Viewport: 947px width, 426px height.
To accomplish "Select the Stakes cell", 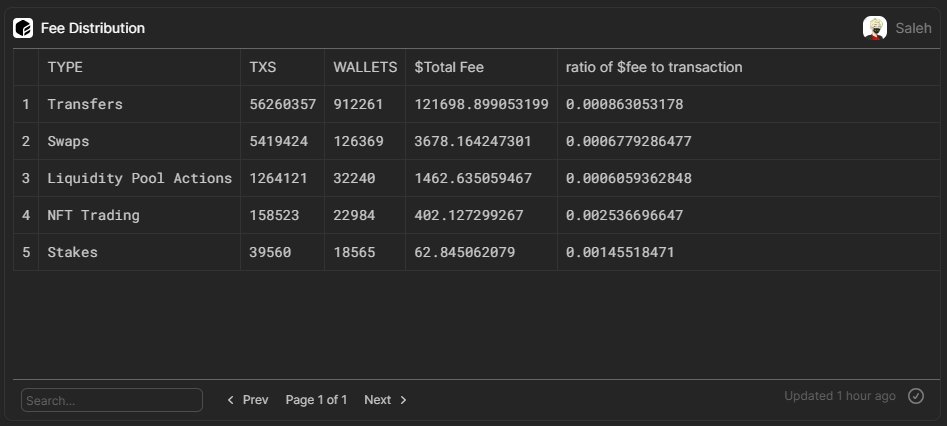I will pos(72,252).
